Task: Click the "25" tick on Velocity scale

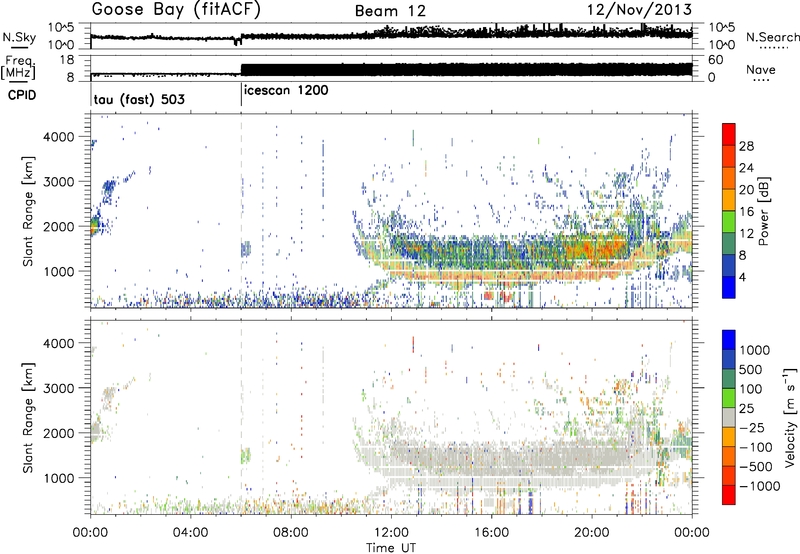Action: [x=747, y=408]
